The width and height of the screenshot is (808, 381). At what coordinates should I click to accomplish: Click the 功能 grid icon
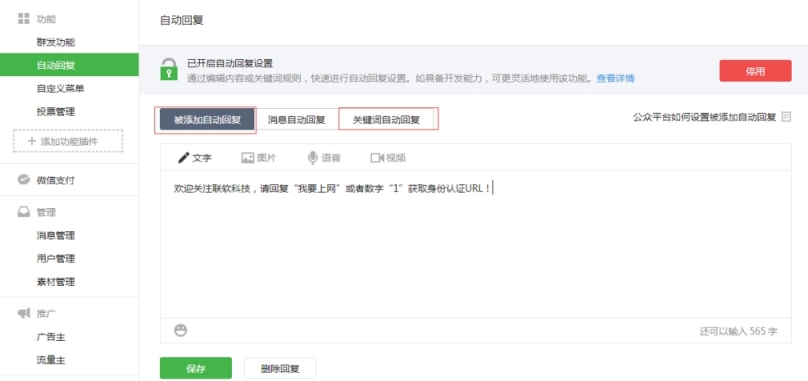click(24, 19)
